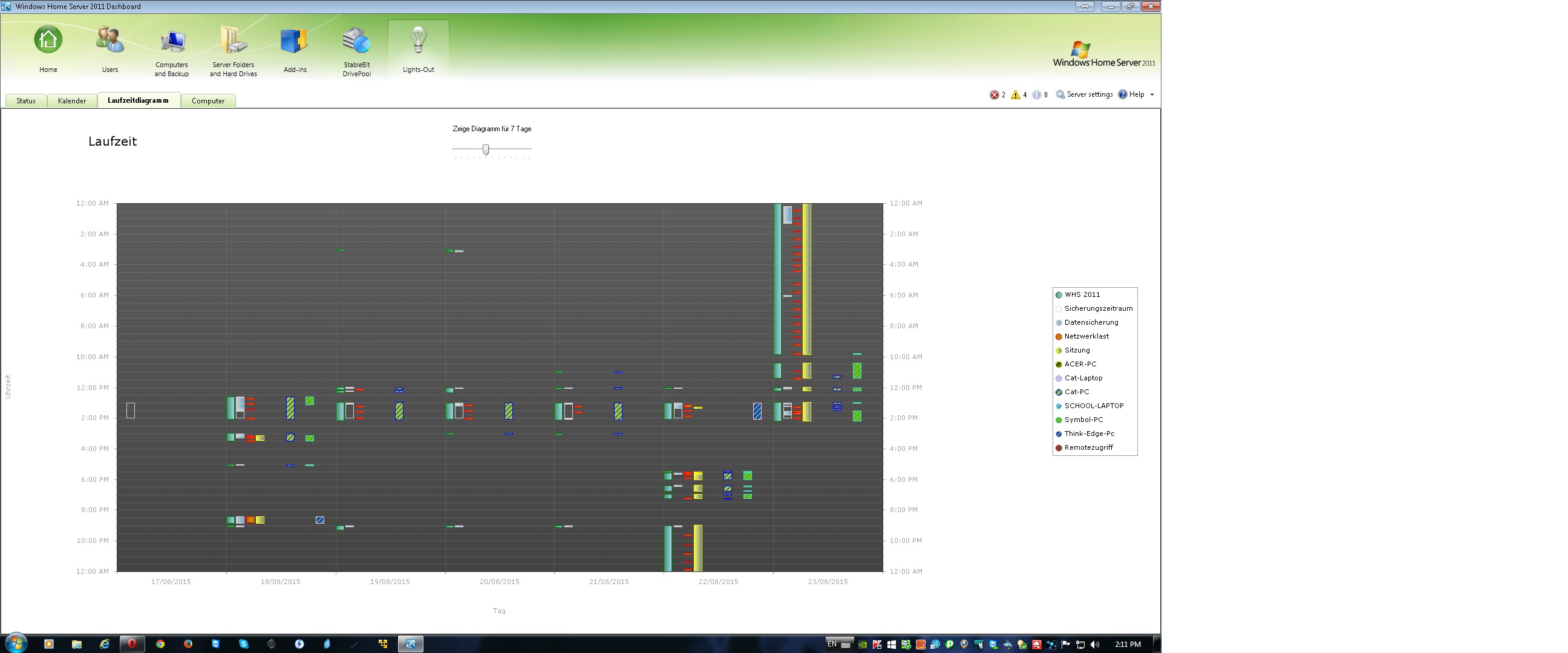Launch Internet Explorer from taskbar

105,644
